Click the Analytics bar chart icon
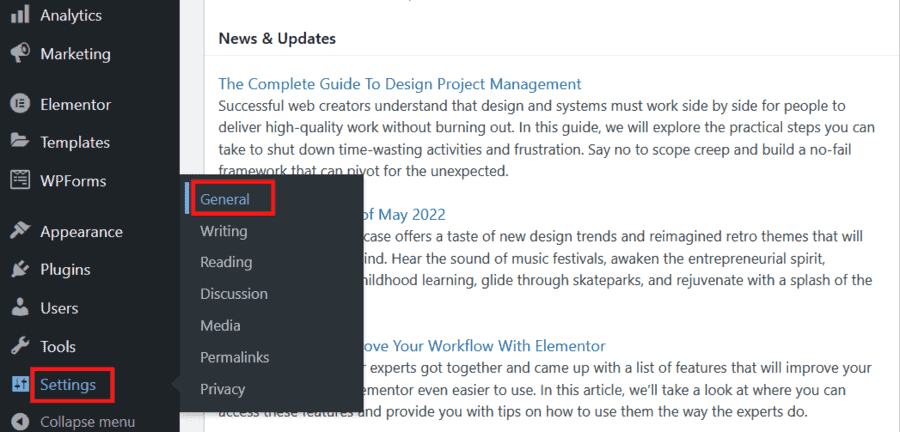The height and width of the screenshot is (432, 900). [20, 15]
